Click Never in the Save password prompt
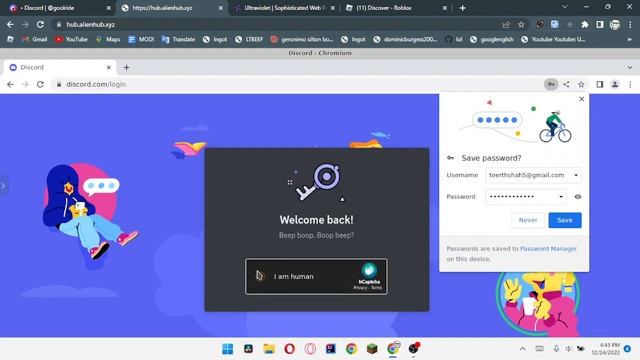 point(528,220)
